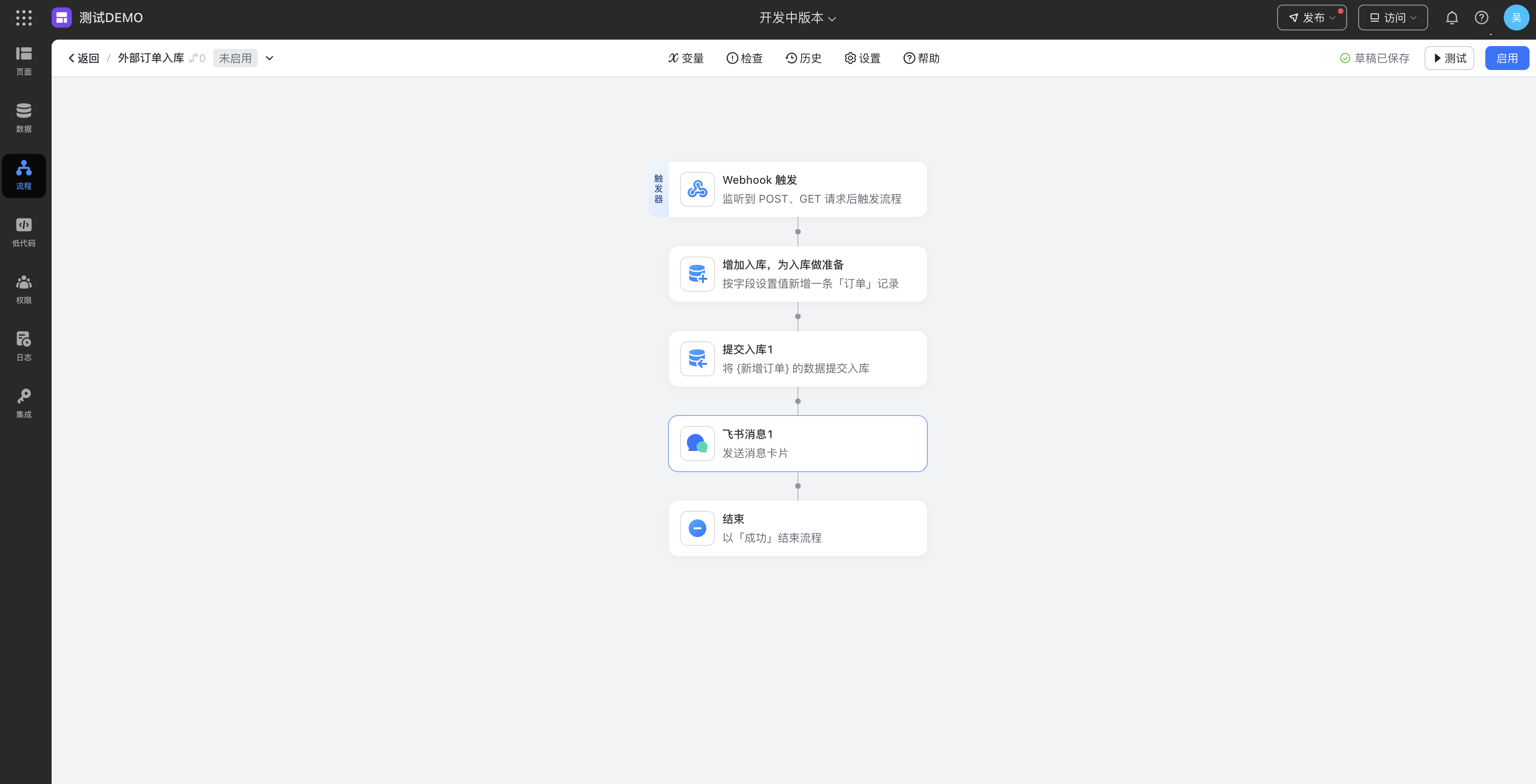Open the 访问 dropdown button
Viewport: 1536px width, 784px height.
pos(1392,18)
